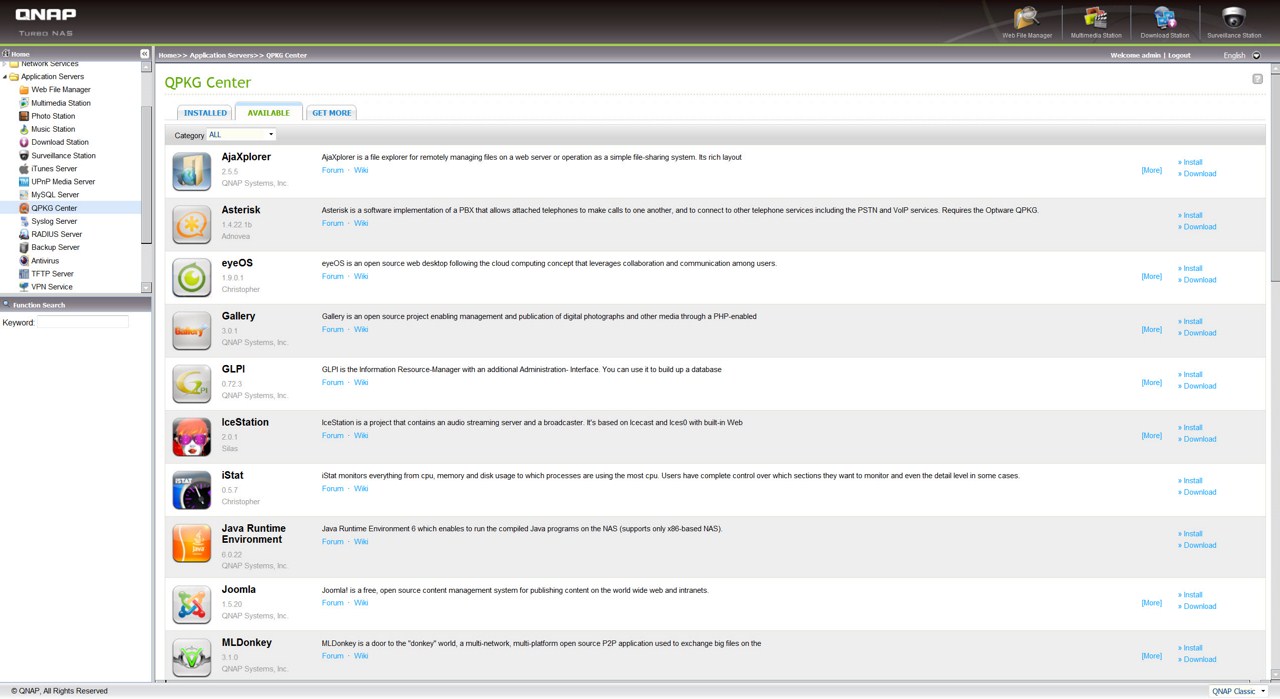Image resolution: width=1280 pixels, height=699 pixels.
Task: Install the IceStation package
Action: pos(1190,428)
